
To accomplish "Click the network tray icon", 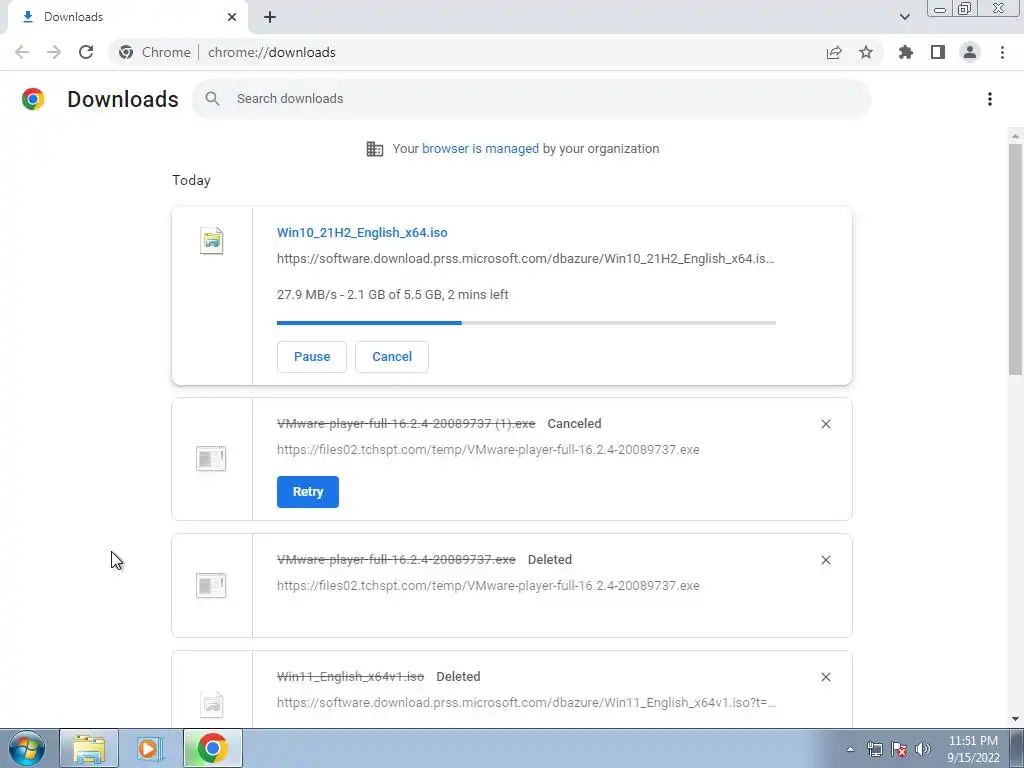I will (874, 749).
